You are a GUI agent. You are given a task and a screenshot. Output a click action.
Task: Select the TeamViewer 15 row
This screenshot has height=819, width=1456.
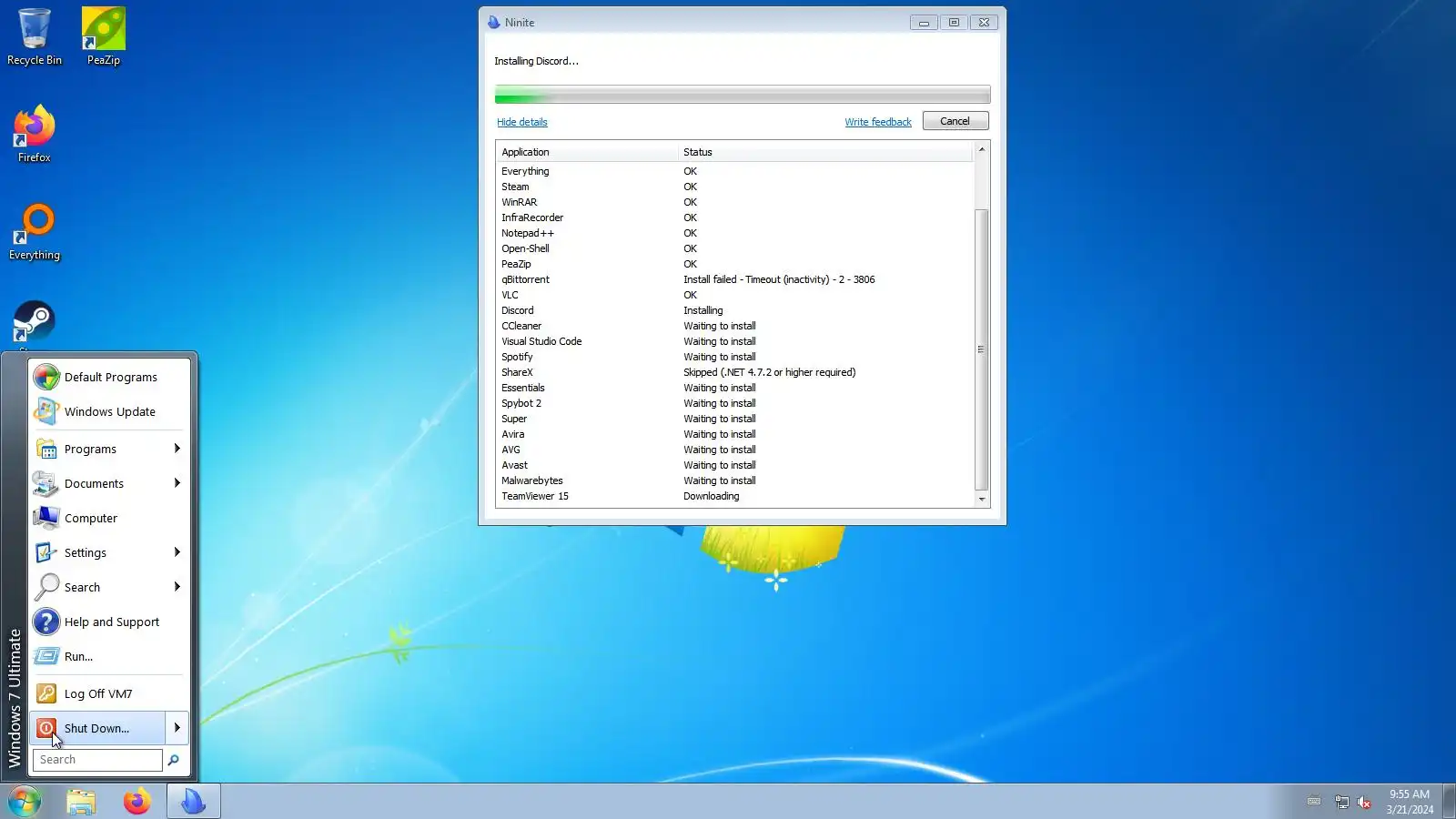coord(735,496)
